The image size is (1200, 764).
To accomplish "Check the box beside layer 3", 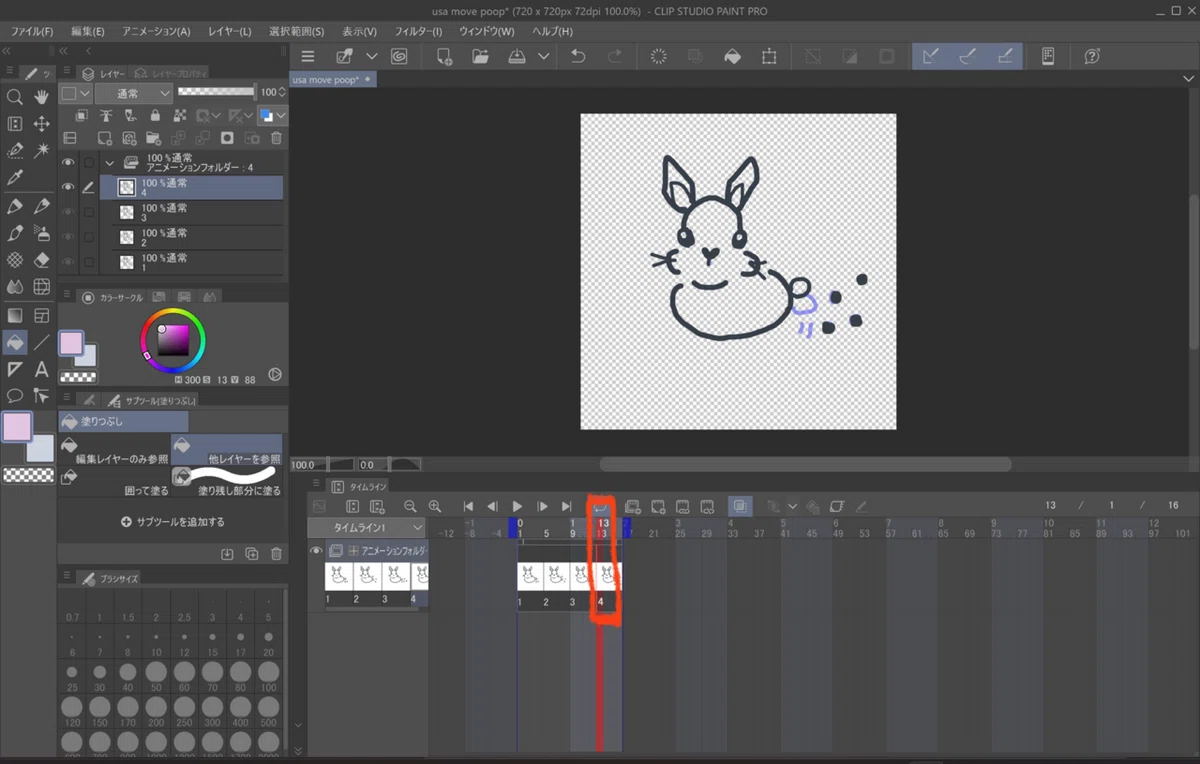I will point(89,211).
